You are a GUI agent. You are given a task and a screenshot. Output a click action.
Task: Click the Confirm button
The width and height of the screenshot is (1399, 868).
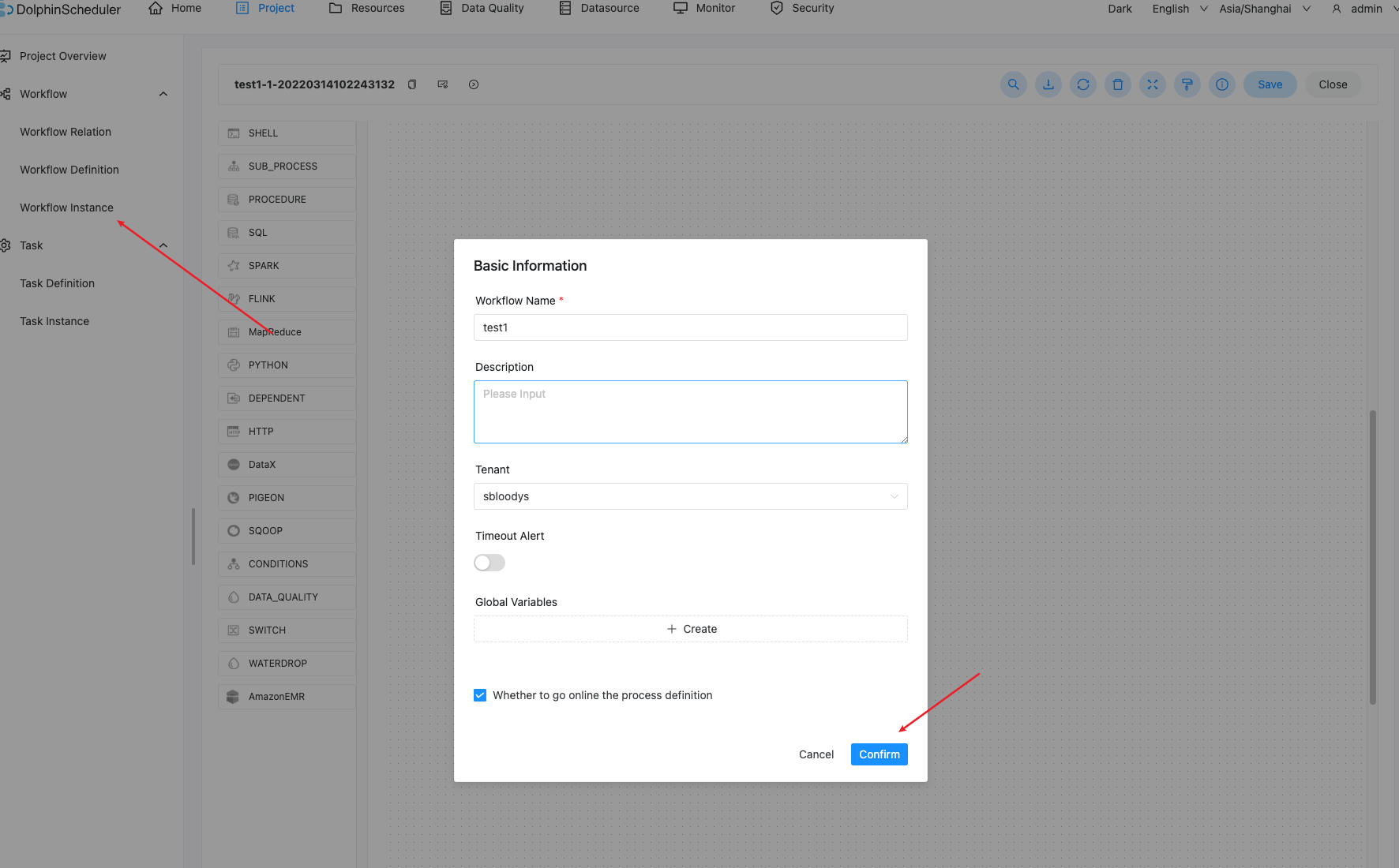click(880, 754)
